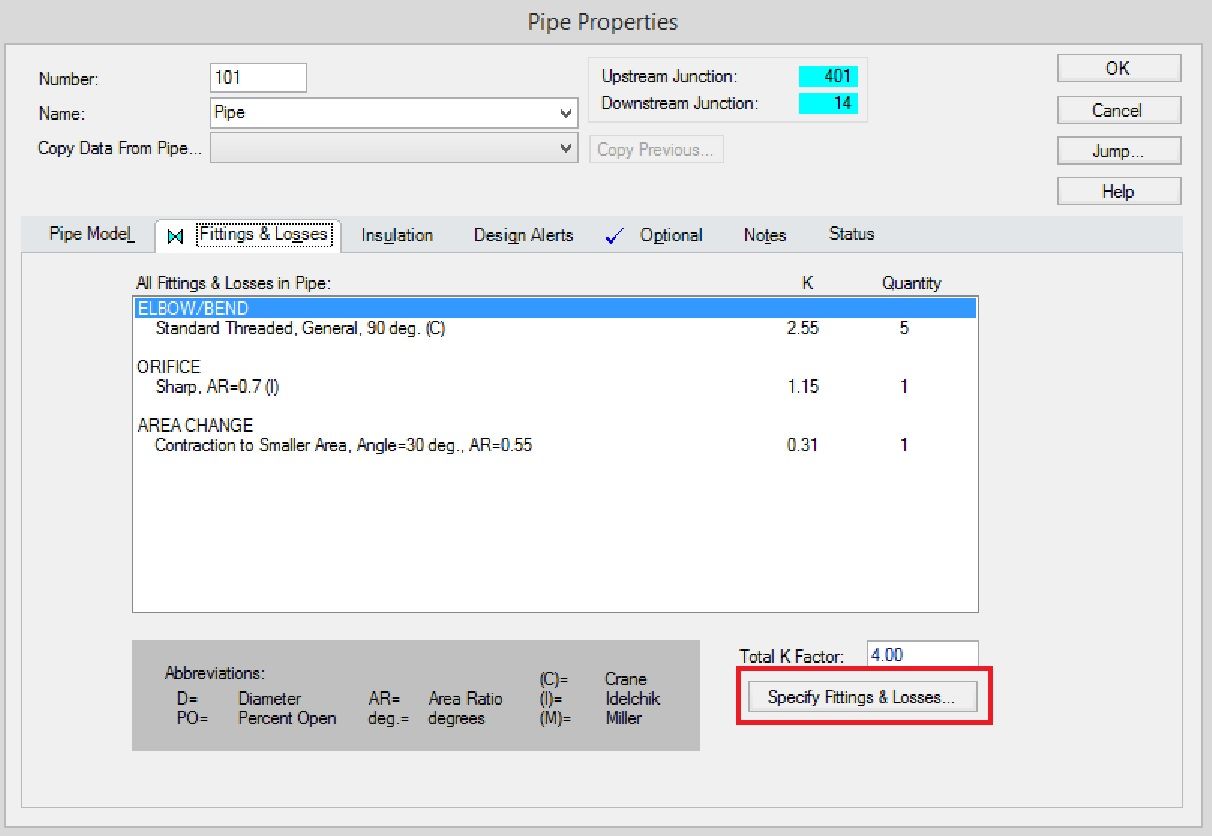
Task: Select the ORIFICE heading in the list
Action: [x=169, y=367]
